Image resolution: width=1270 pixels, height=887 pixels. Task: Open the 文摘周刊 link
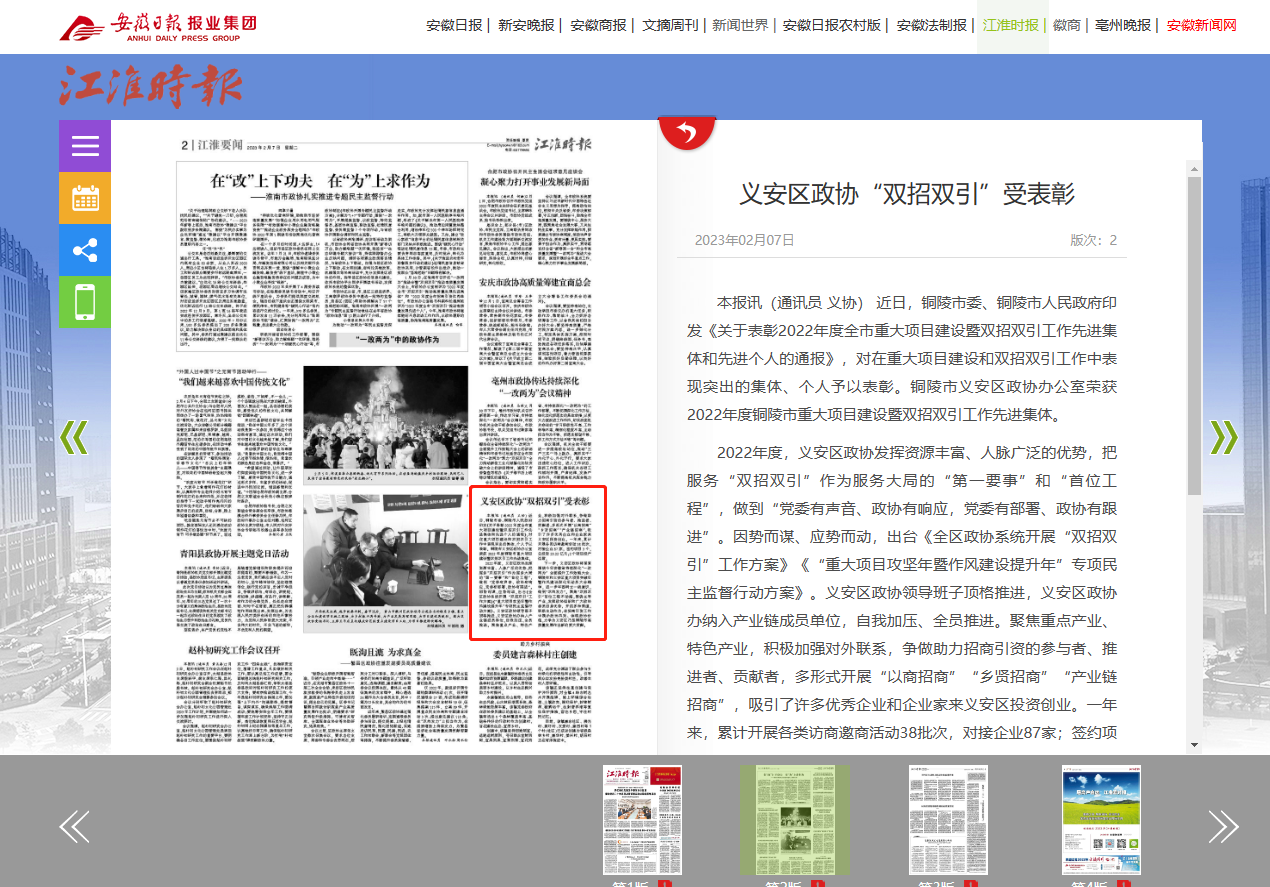coord(670,26)
